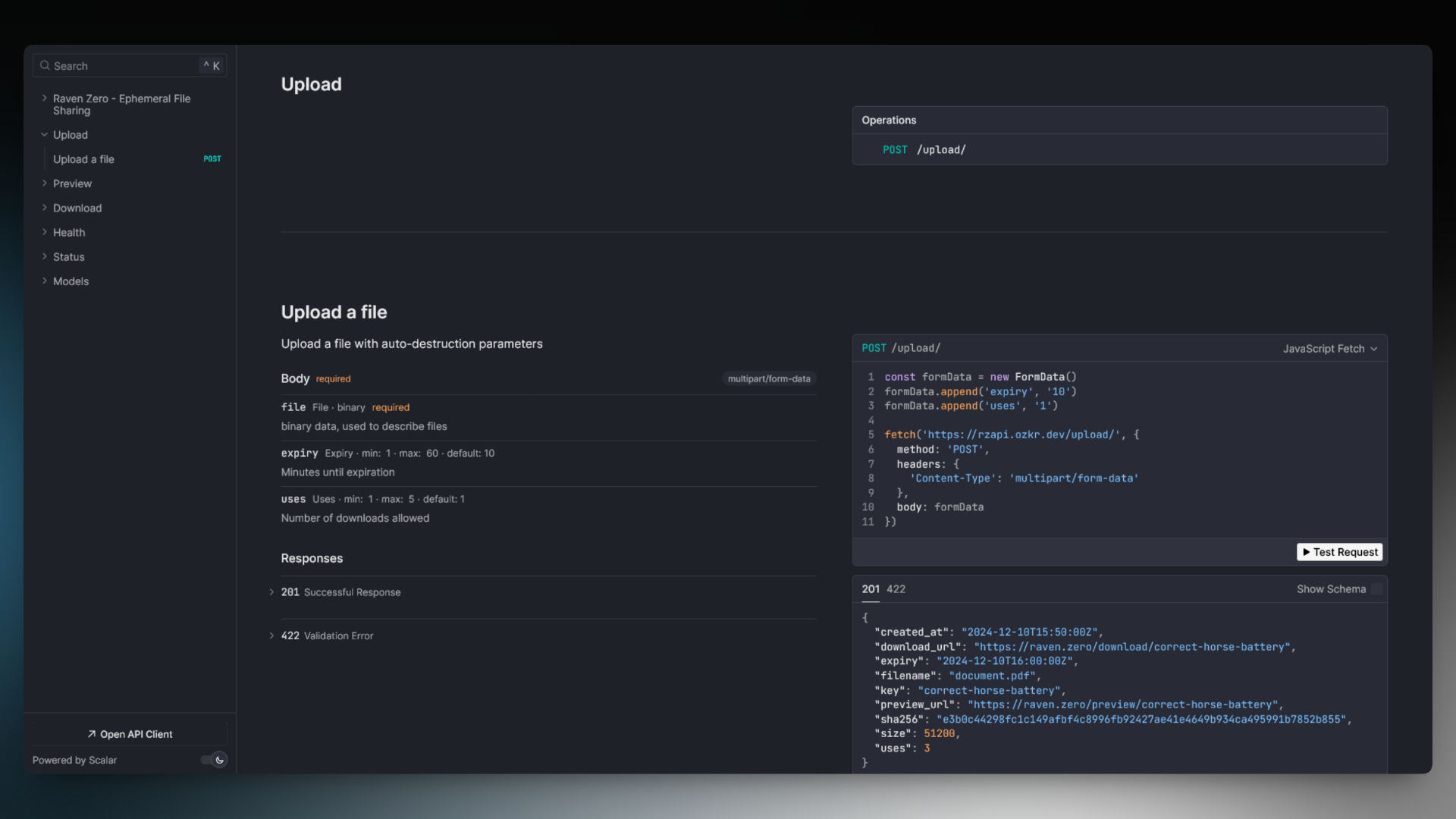
Task: Expand the Models sidebar section
Action: pos(45,281)
